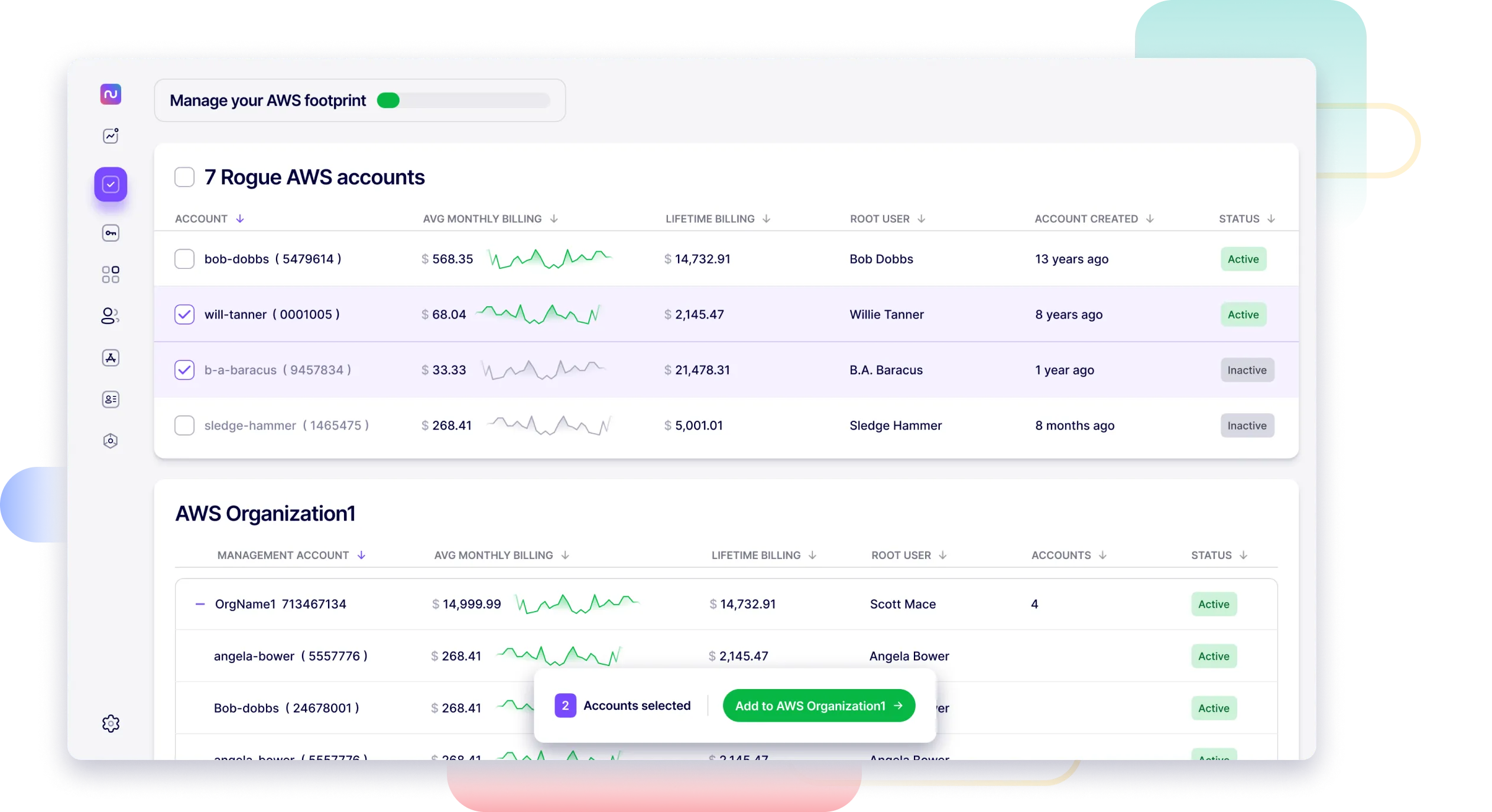
Task: Open the key/credentials icon in sidebar
Action: pos(111,233)
